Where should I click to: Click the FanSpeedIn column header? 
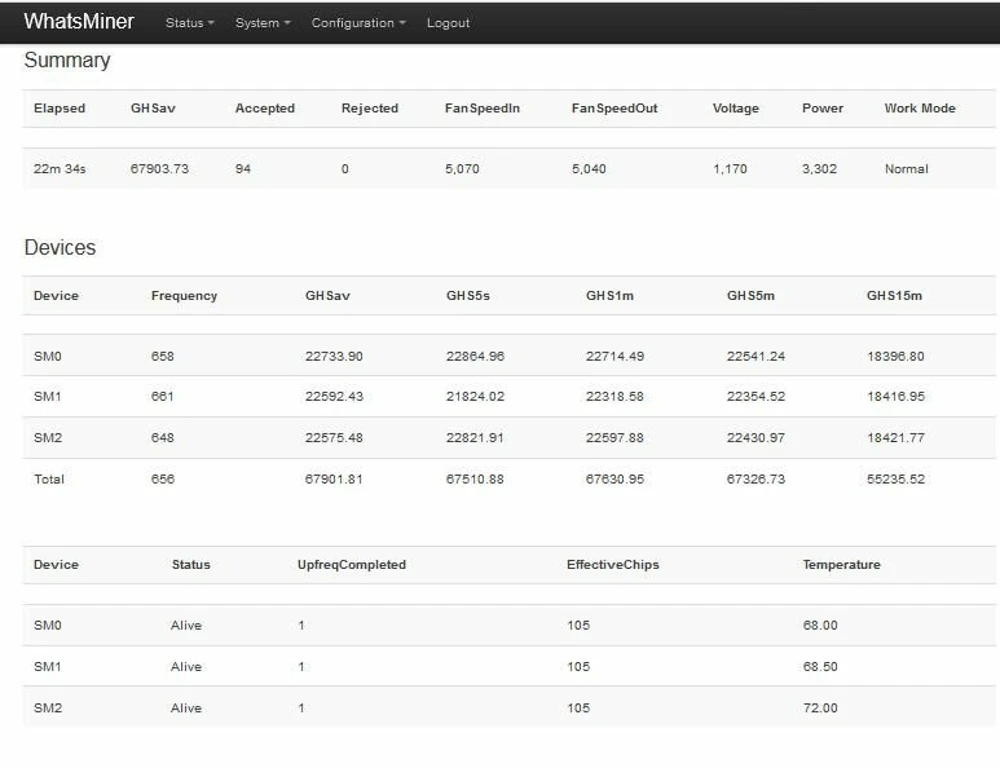coord(482,108)
